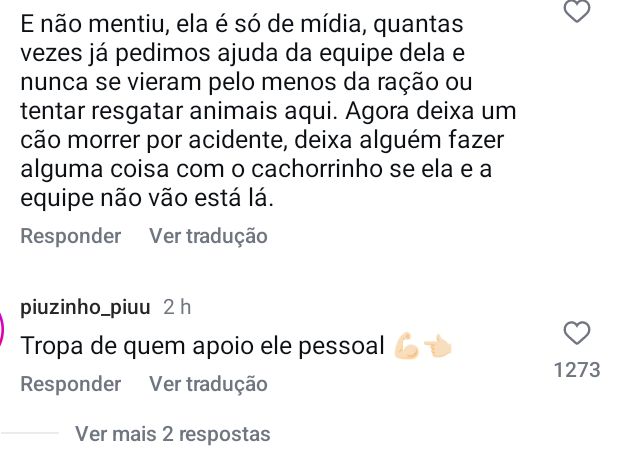Expand Ver mais 2 respostas
The image size is (626, 459).
(172, 435)
